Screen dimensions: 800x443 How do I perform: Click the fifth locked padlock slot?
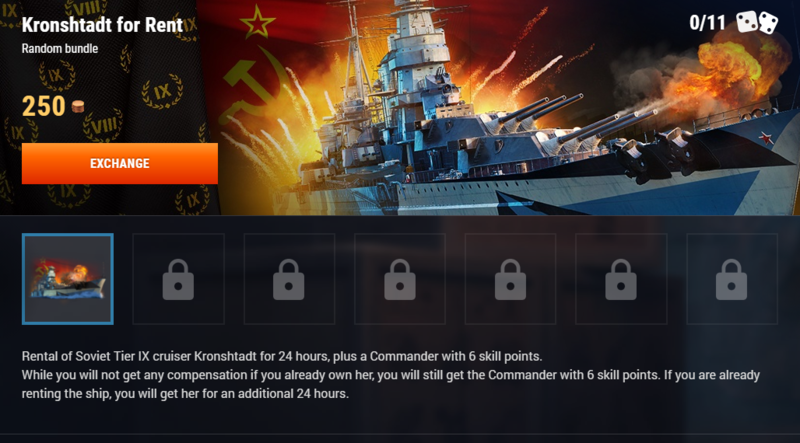[621, 279]
